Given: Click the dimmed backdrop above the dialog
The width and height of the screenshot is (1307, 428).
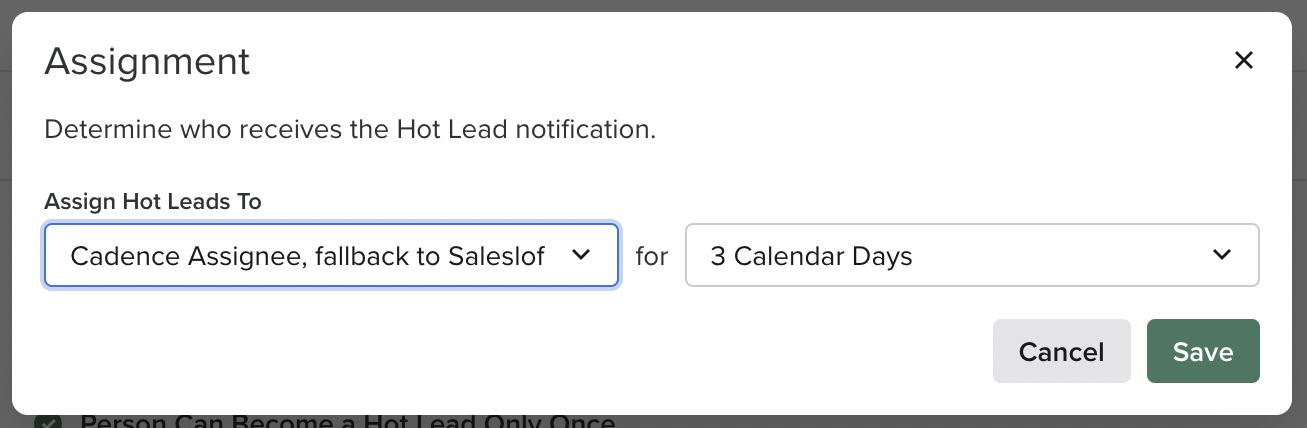Looking at the screenshot, I should point(653,5).
